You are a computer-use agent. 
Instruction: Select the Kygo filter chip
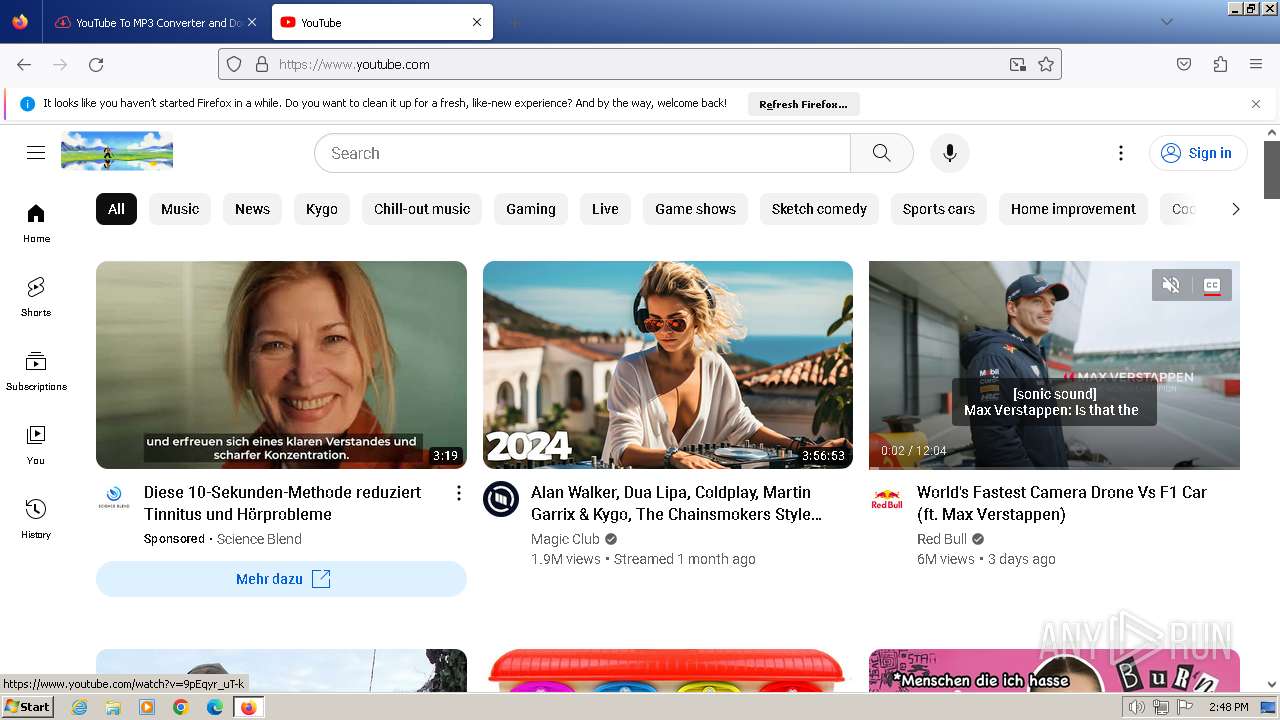pyautogui.click(x=322, y=209)
